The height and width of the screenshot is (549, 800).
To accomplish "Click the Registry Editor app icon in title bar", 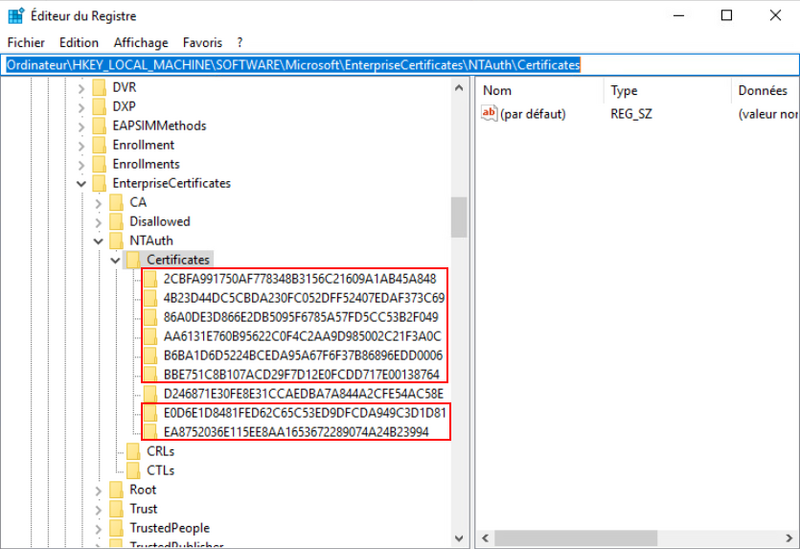I will (16, 16).
